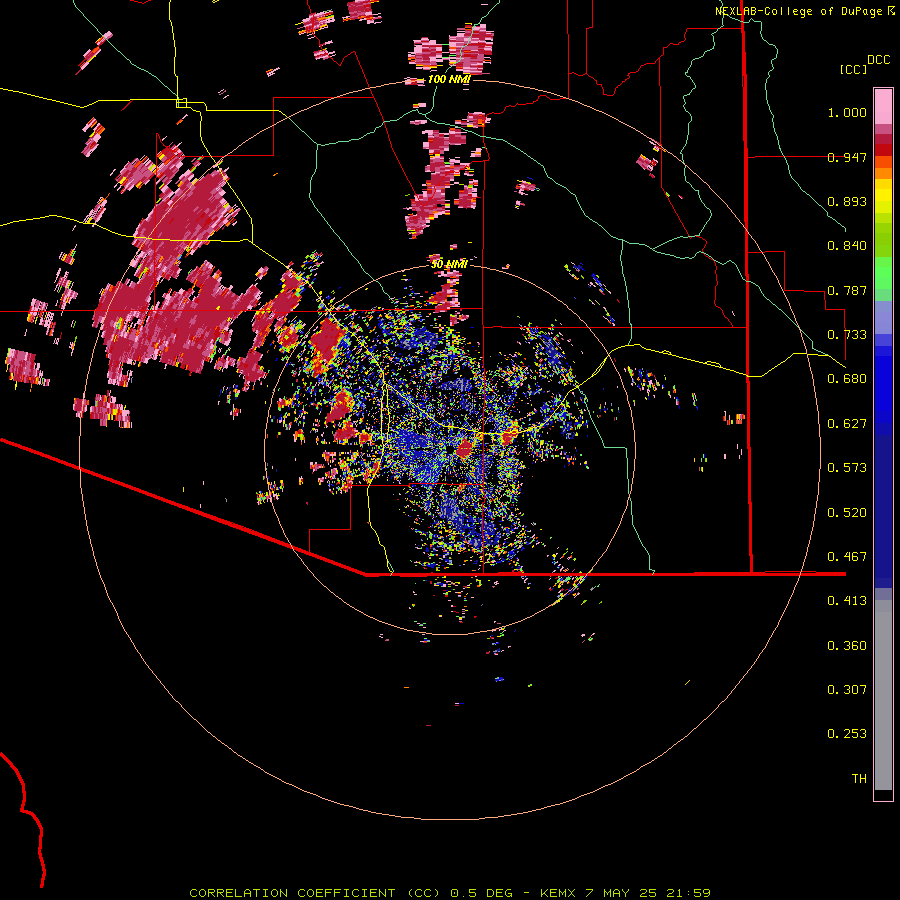The width and height of the screenshot is (900, 900).
Task: Click the 0.733 scale value
Action: 847,335
